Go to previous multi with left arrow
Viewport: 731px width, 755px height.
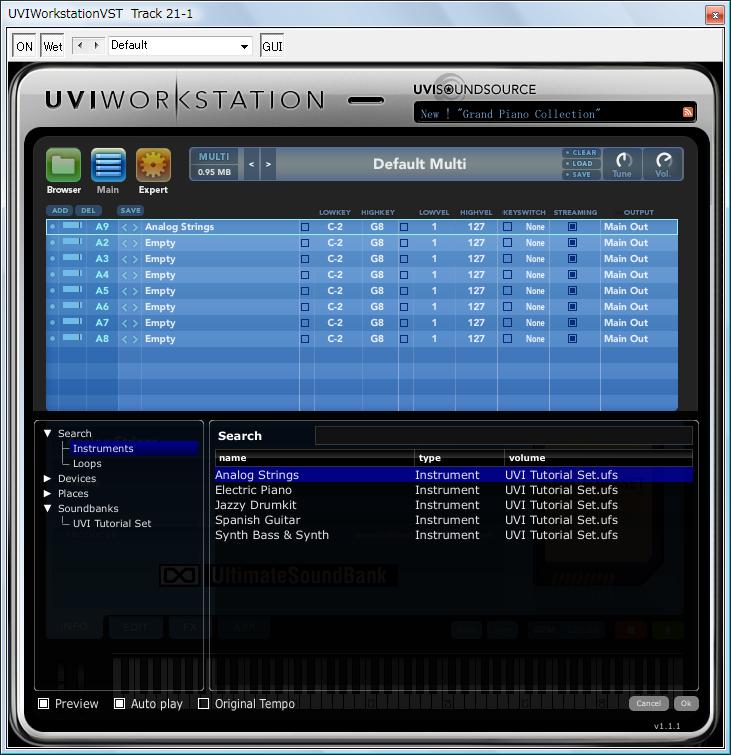251,164
